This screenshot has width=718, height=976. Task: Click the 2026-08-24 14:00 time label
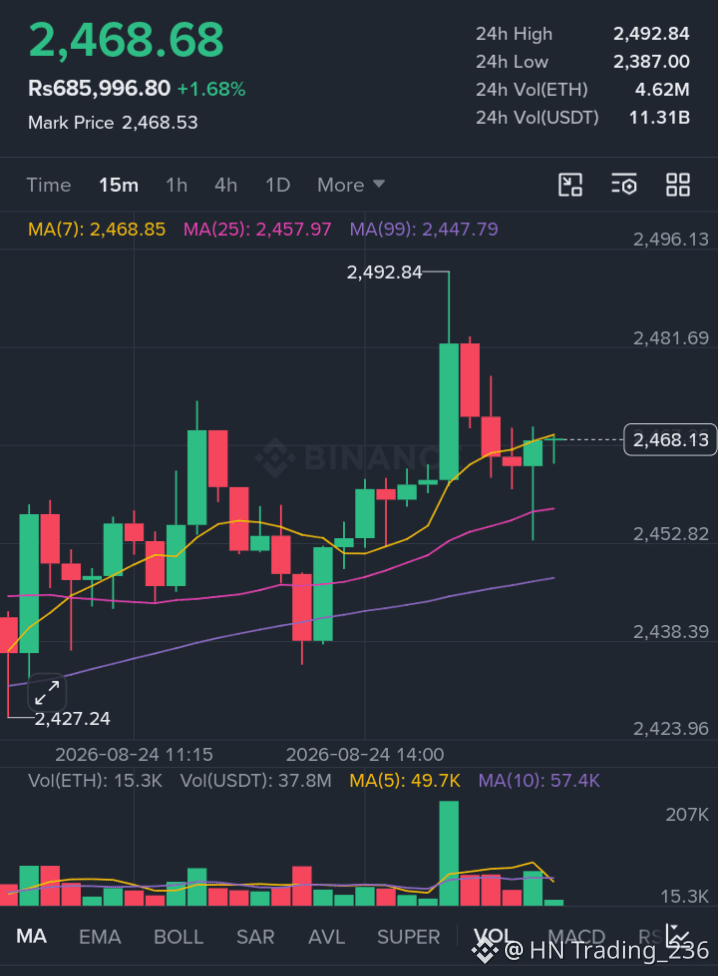click(365, 755)
